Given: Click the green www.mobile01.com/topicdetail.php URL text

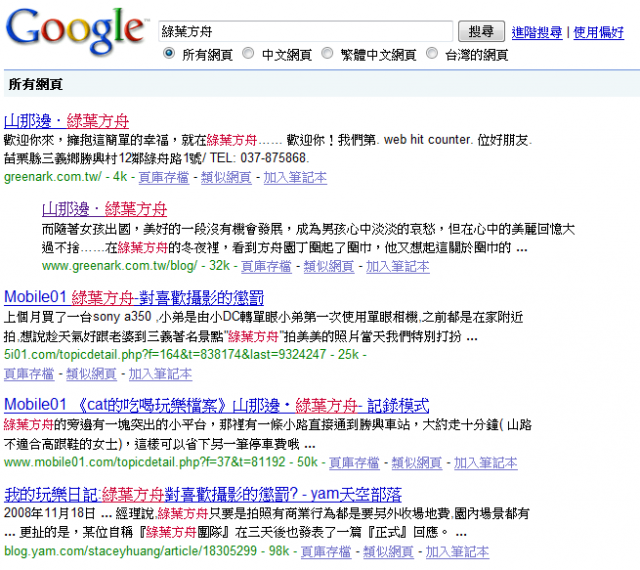Looking at the screenshot, I should (144, 463).
